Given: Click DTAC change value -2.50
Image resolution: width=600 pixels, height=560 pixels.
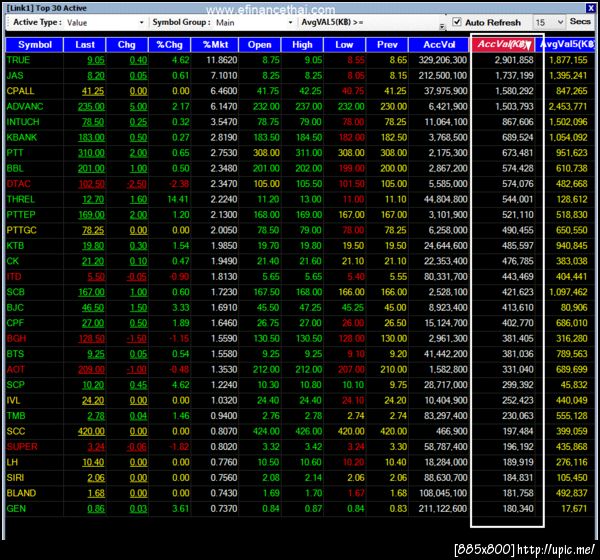Looking at the screenshot, I should point(137,184).
